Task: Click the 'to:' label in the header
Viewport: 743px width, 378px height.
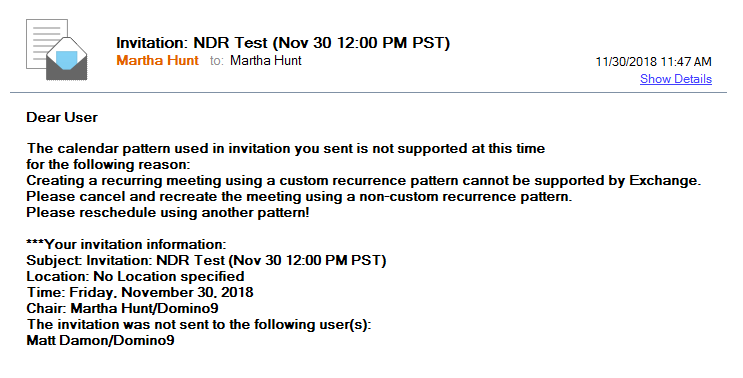Action: (x=217, y=61)
